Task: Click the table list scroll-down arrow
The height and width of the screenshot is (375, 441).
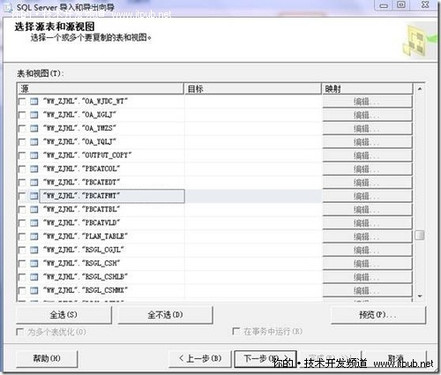Action: tap(420, 296)
